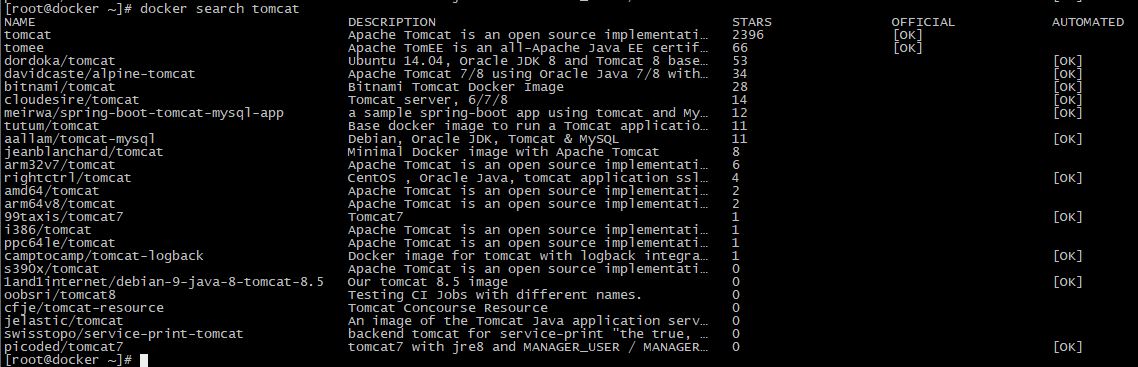Click the dordoka/tomcat image name
The width and height of the screenshot is (1138, 367).
click(60, 61)
